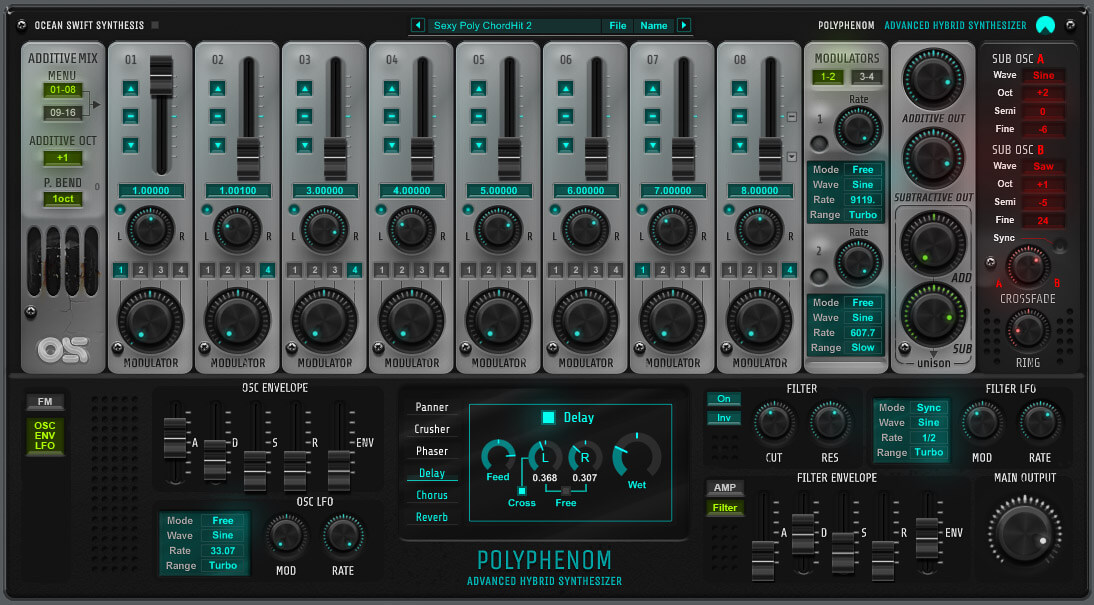
Task: Click the Ring knob
Action: tap(1028, 331)
